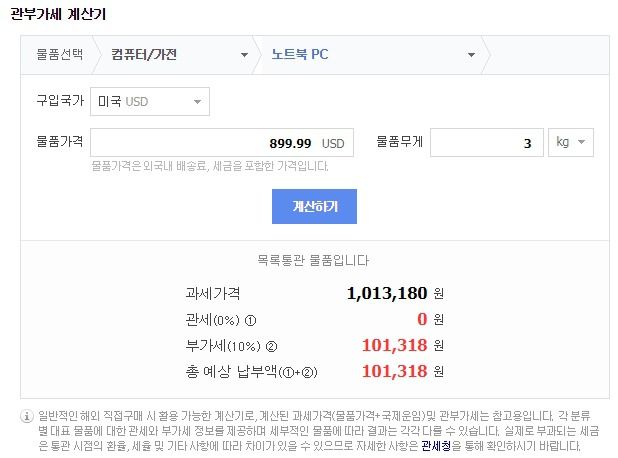Click the 관부가세 계산기 heading

pos(58,15)
